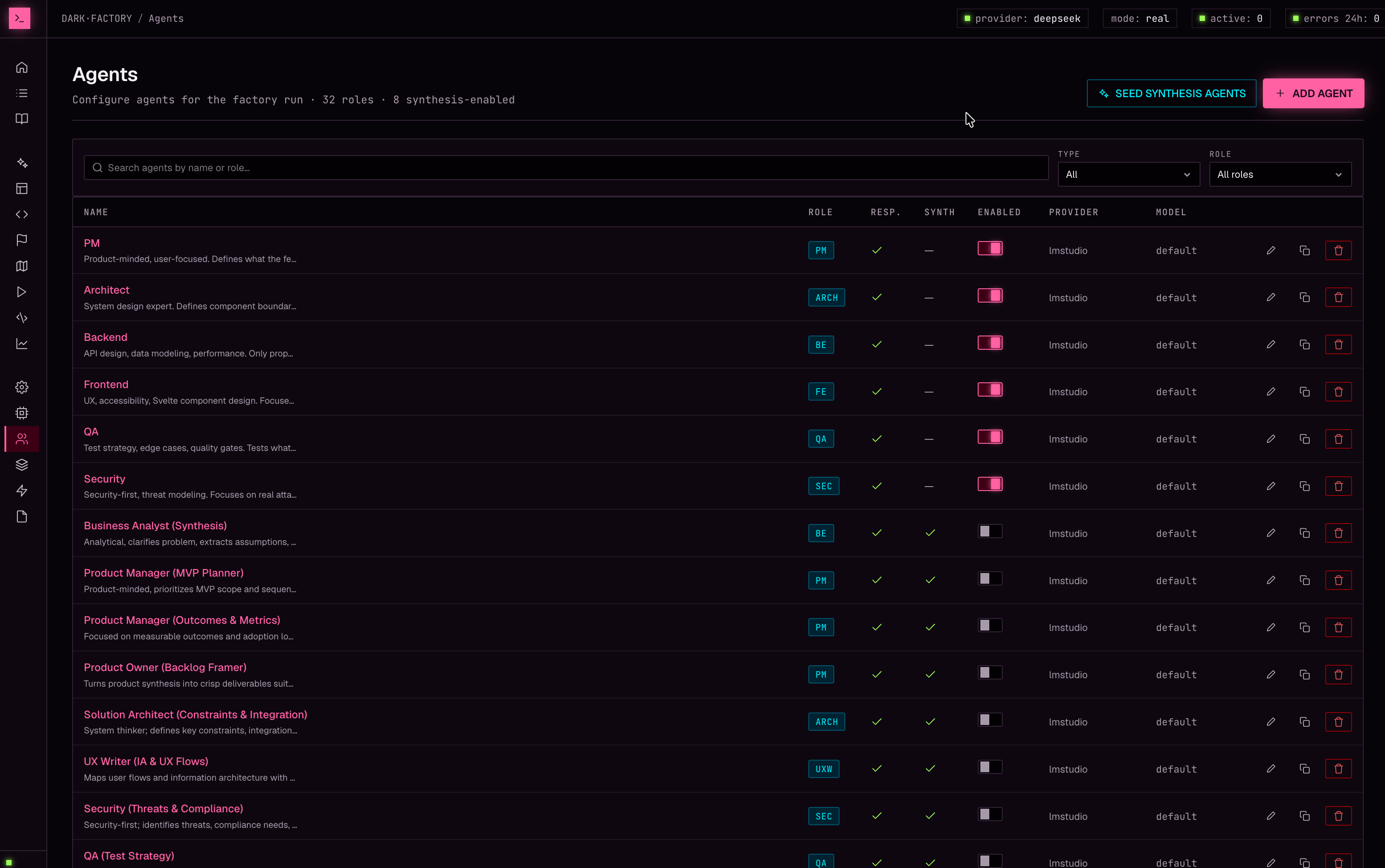1385x868 pixels.
Task: Open the play triangle icon in sidebar
Action: click(22, 291)
